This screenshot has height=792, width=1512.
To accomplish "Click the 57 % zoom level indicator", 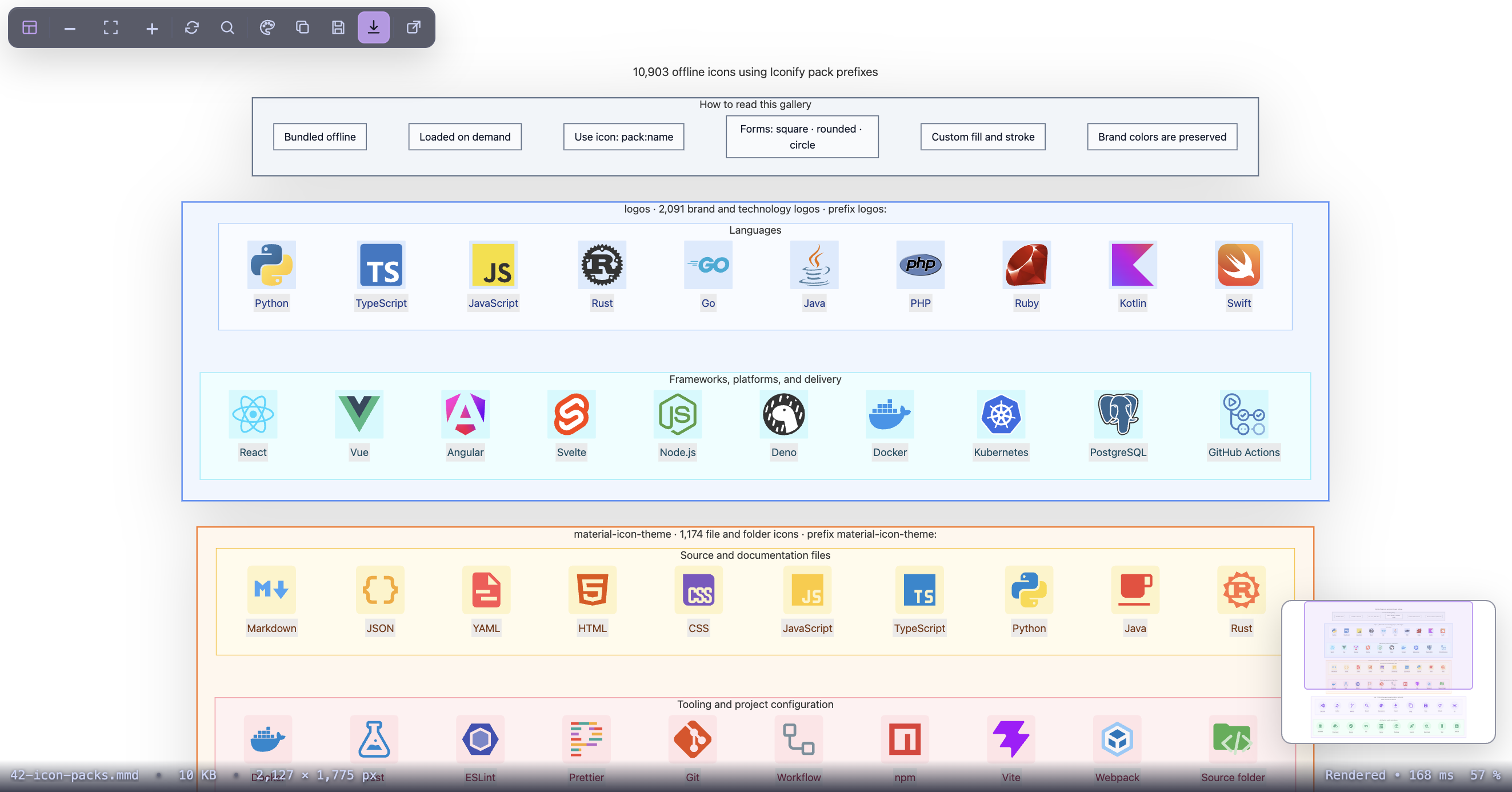I will (1485, 775).
